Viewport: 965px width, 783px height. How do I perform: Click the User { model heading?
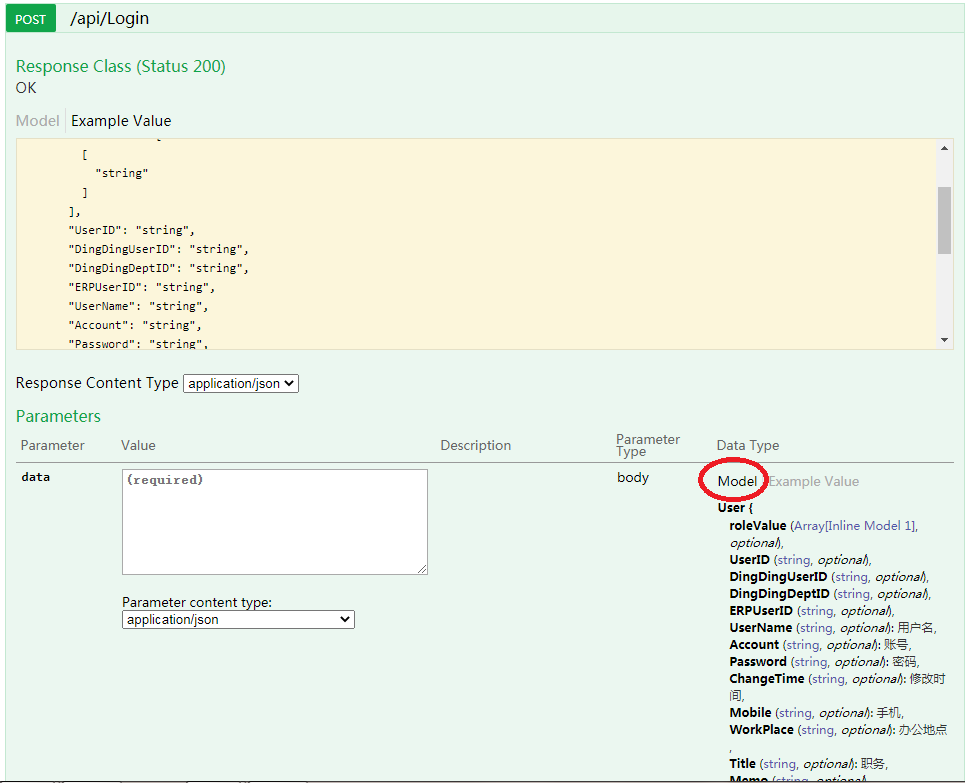tap(735, 508)
